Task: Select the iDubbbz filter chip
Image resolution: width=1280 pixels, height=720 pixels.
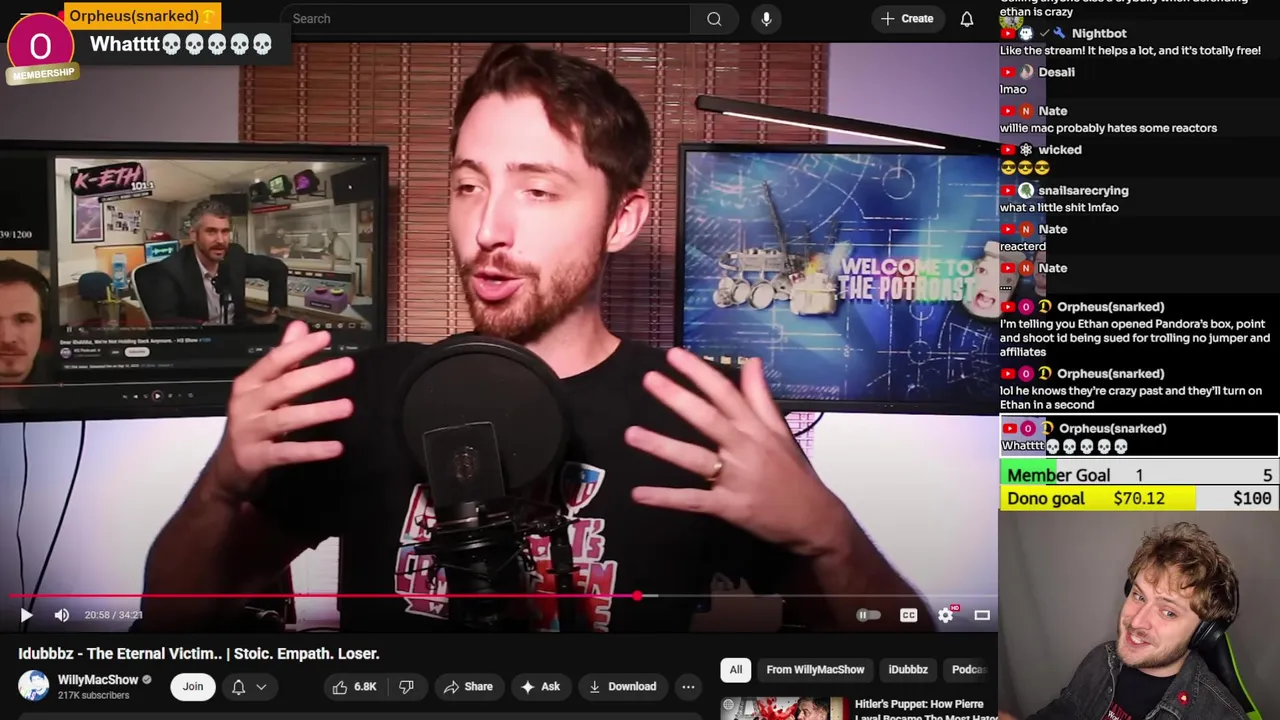Action: [908, 670]
